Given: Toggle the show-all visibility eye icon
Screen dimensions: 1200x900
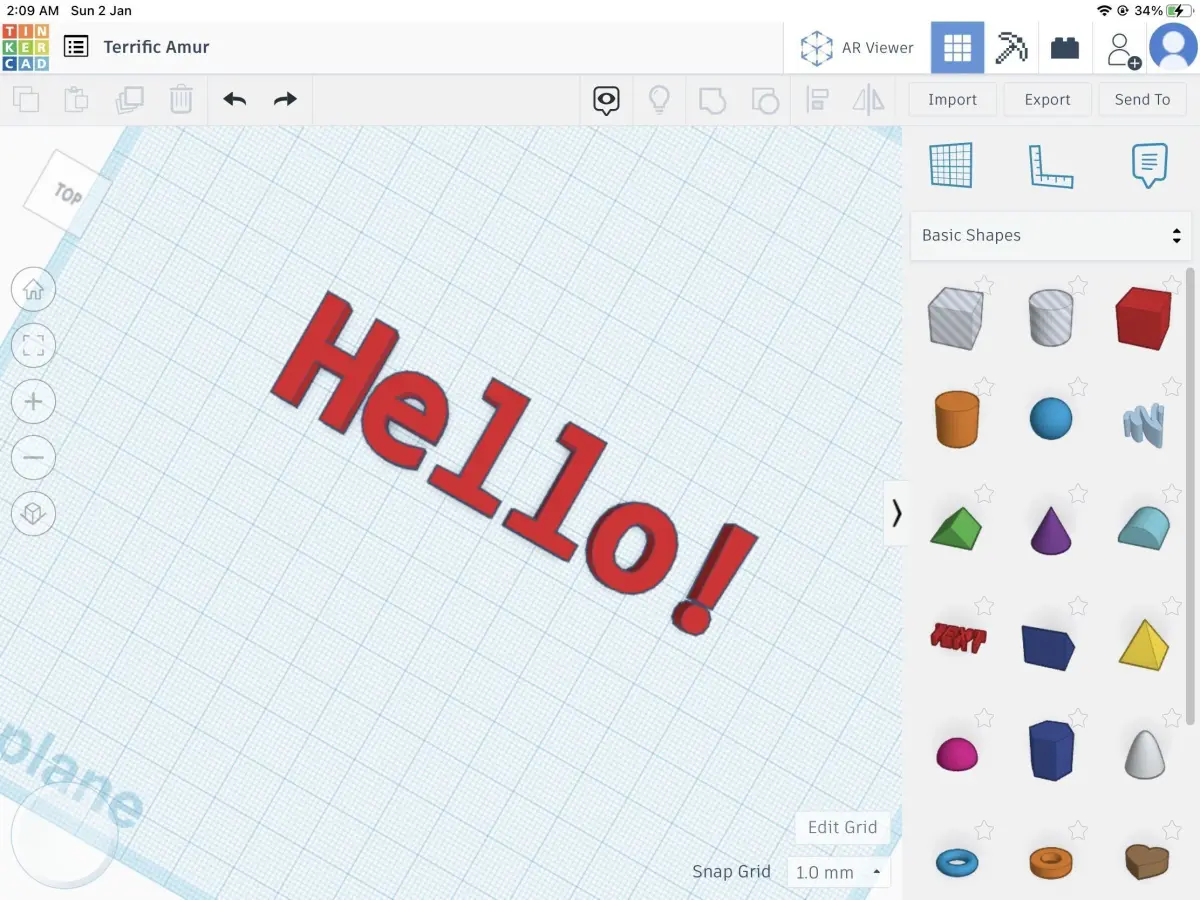Looking at the screenshot, I should pyautogui.click(x=606, y=100).
